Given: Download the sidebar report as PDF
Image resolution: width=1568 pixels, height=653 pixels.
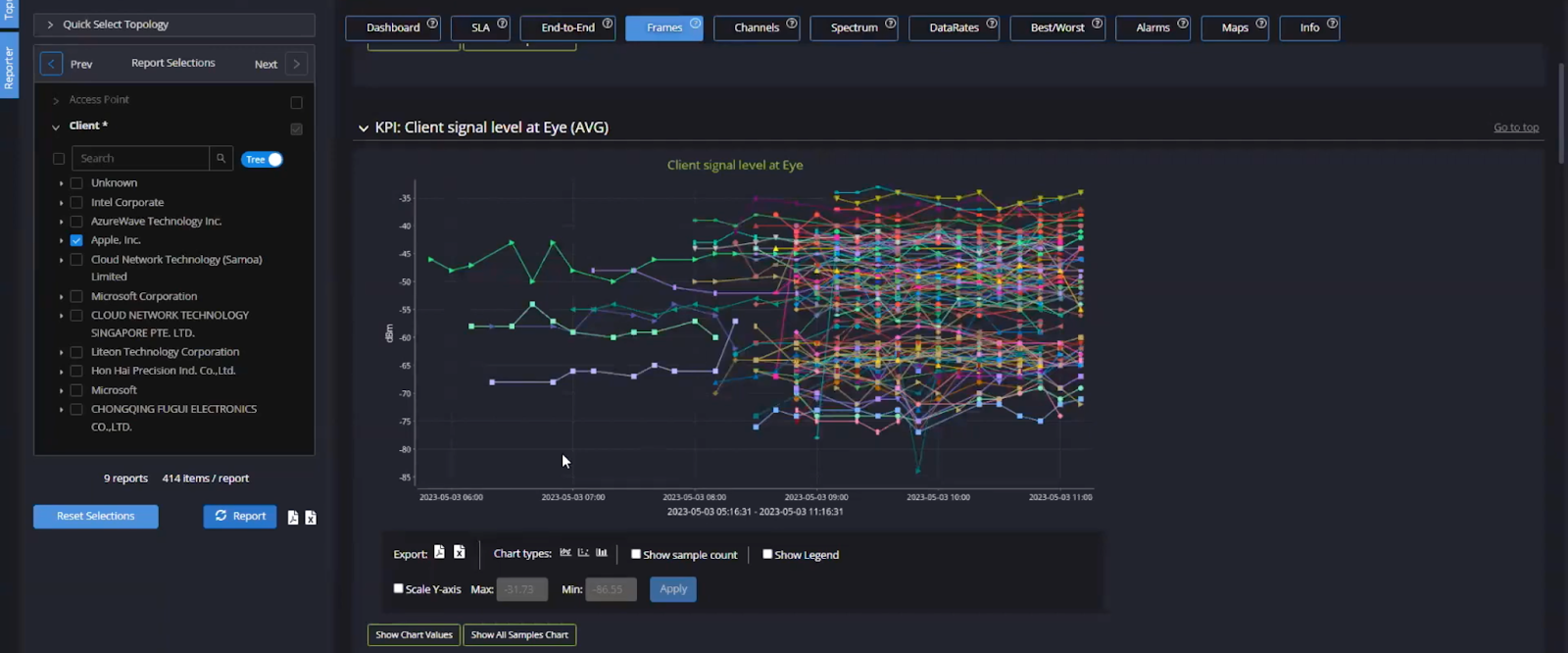Looking at the screenshot, I should 293,518.
